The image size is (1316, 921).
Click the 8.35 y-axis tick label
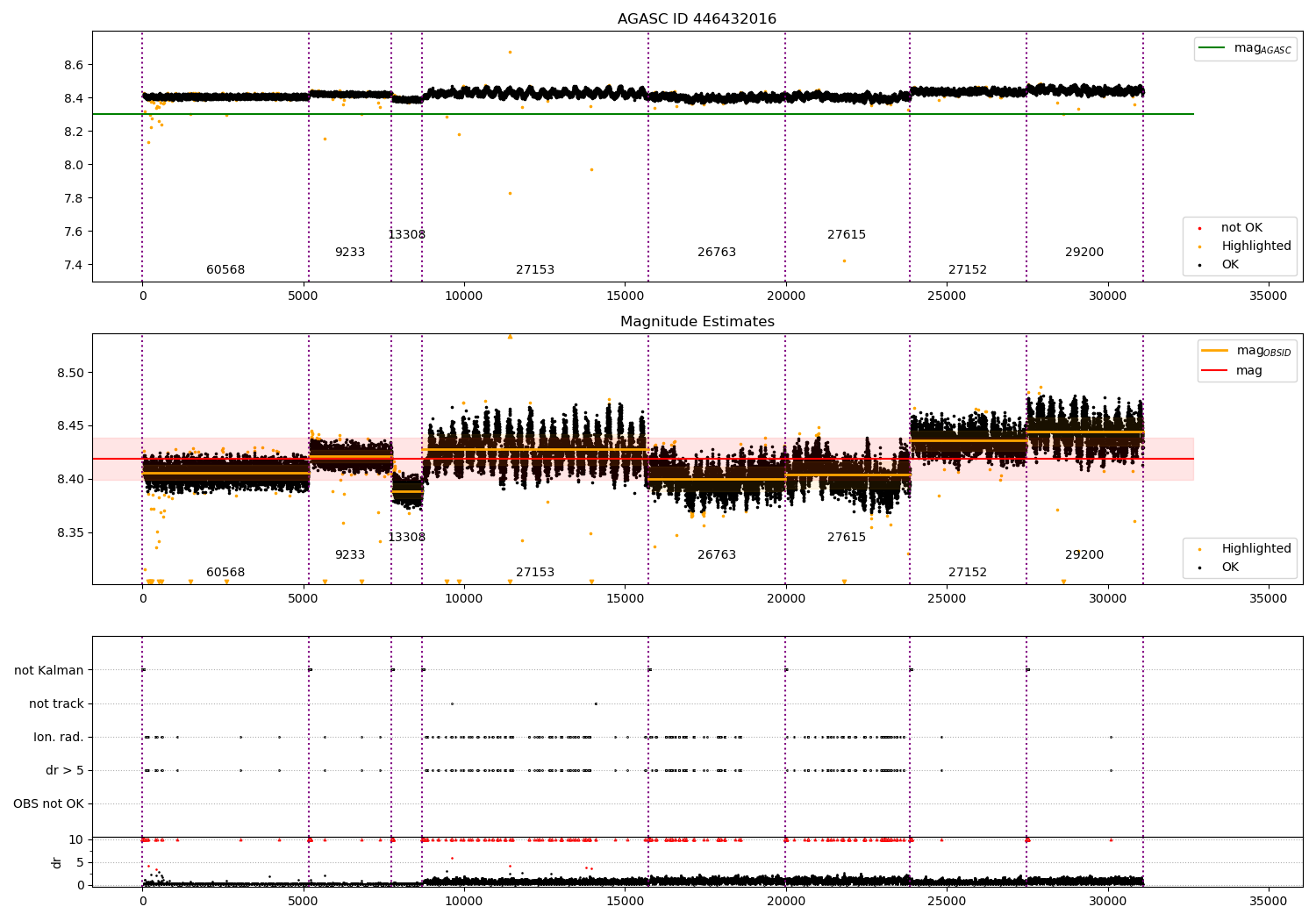point(70,533)
